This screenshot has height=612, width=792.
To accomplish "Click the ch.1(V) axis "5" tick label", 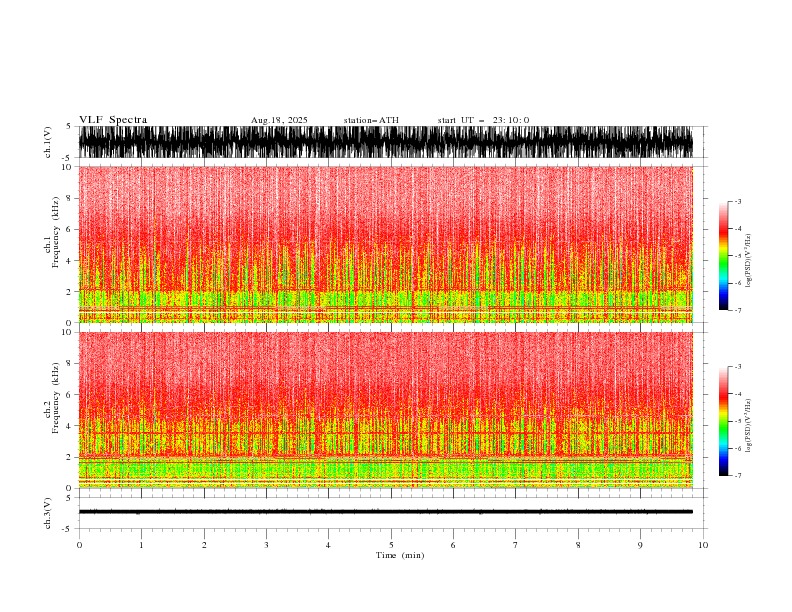I will pyautogui.click(x=70, y=126).
